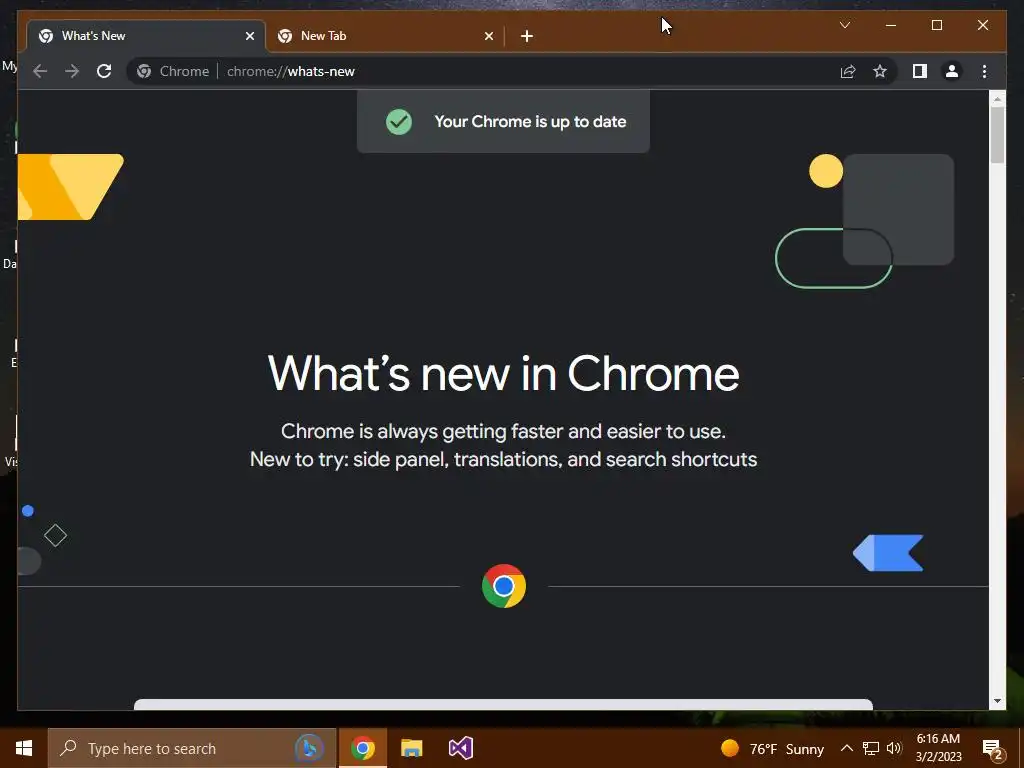
Task: Click the "What's new in Chrome" heading
Action: pyautogui.click(x=503, y=374)
